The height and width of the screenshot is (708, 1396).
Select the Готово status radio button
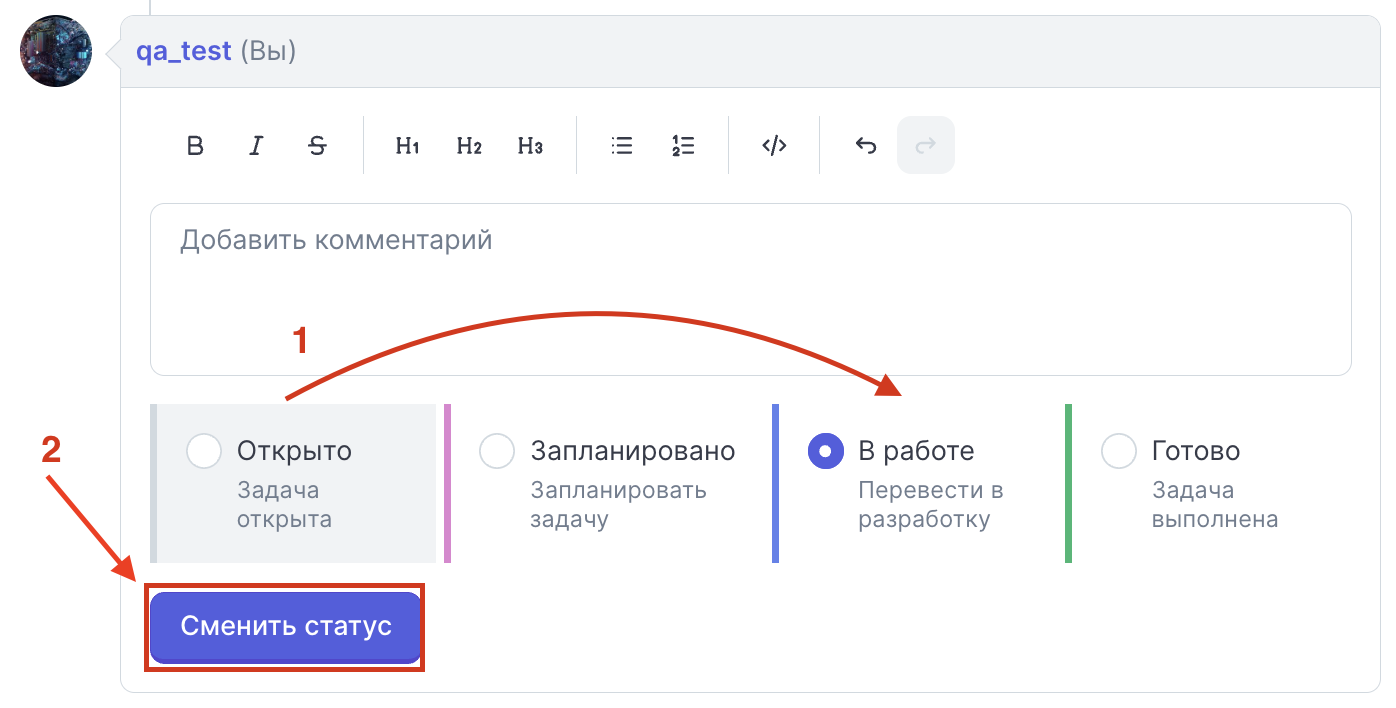click(x=1118, y=451)
